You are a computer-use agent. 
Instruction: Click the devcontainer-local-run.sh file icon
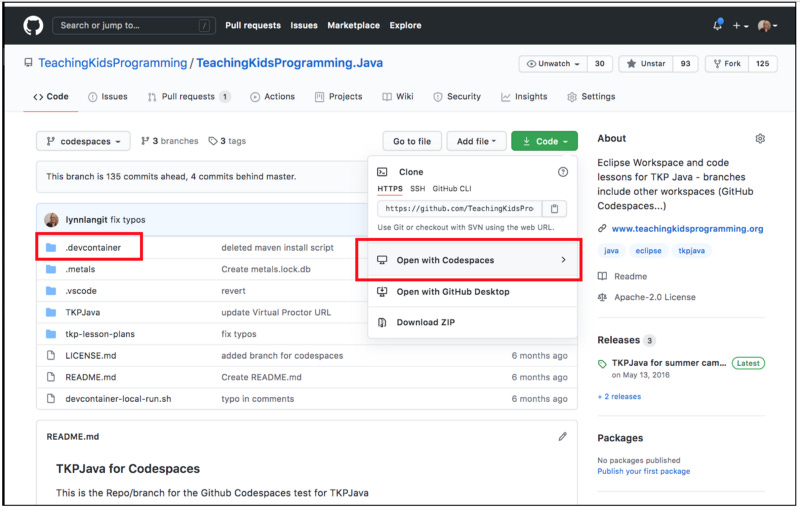click(51, 399)
